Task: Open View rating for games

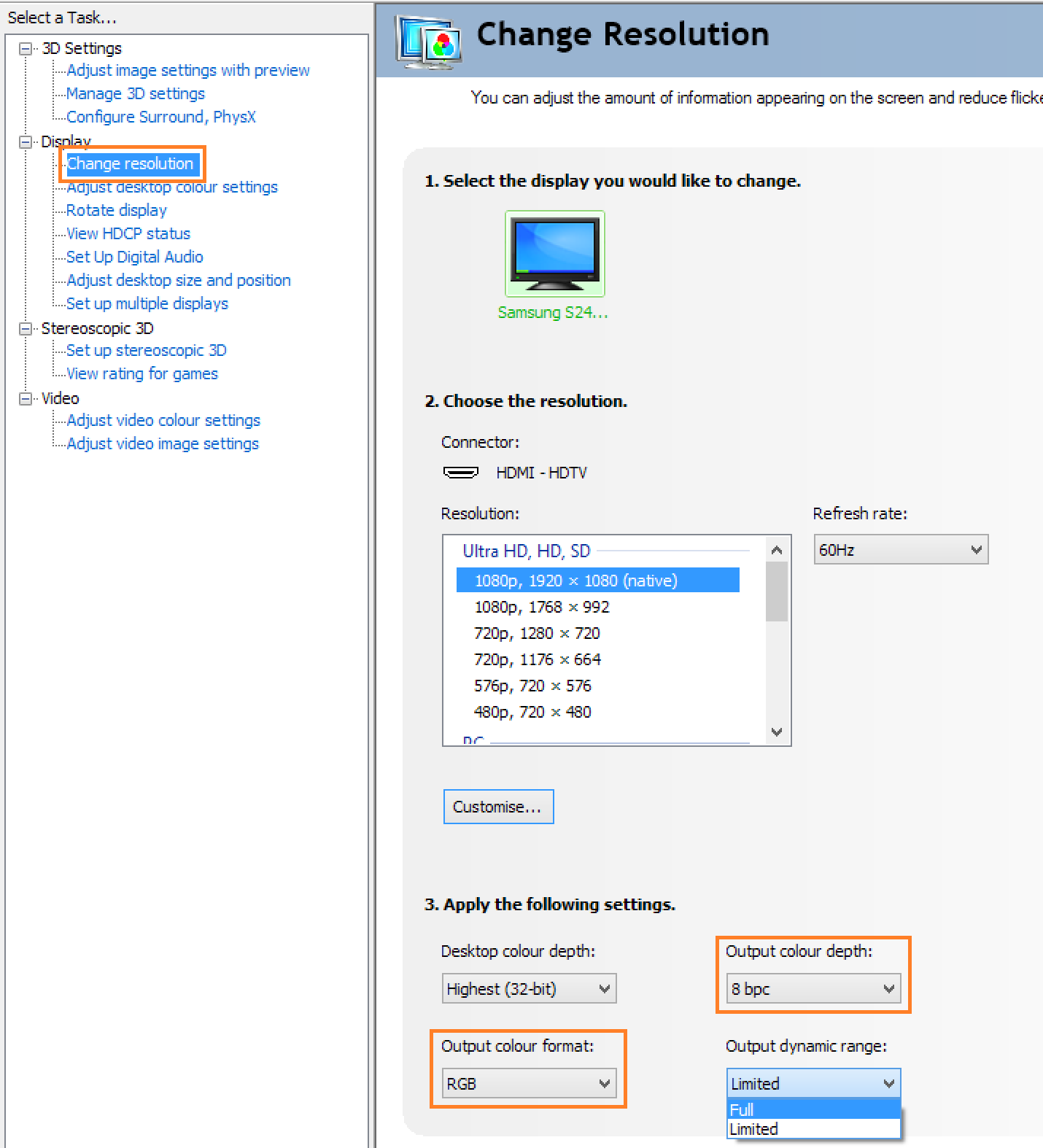Action: [142, 373]
